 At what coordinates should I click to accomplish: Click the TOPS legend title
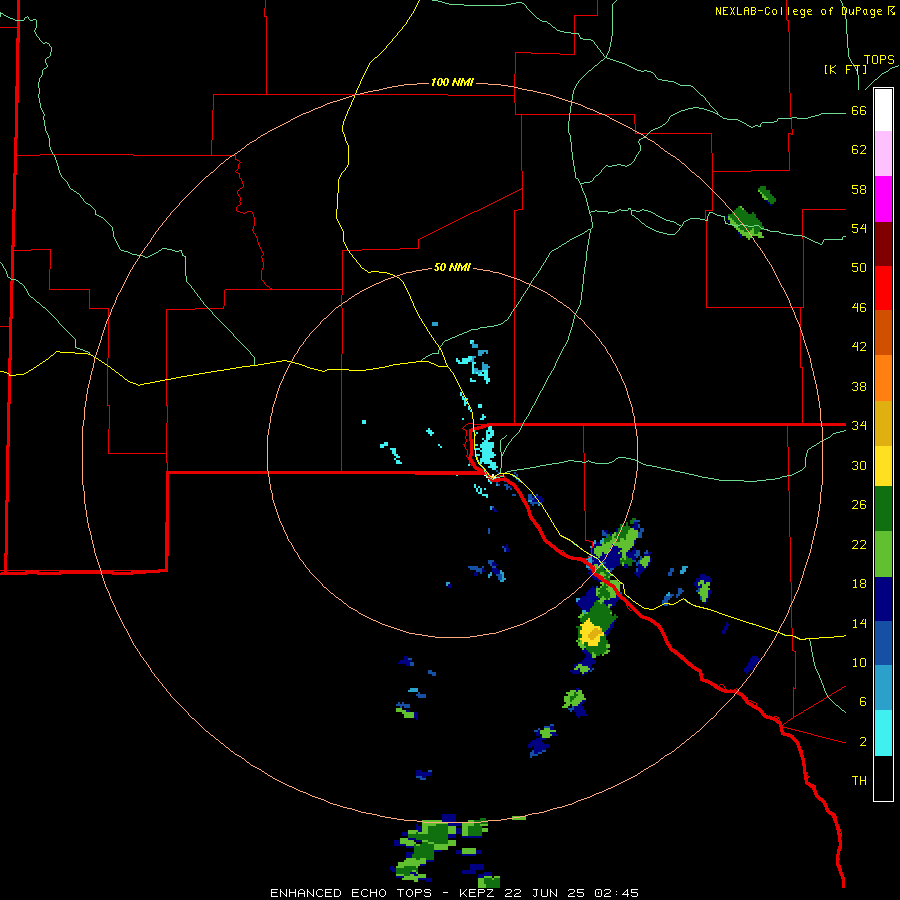coord(879,60)
